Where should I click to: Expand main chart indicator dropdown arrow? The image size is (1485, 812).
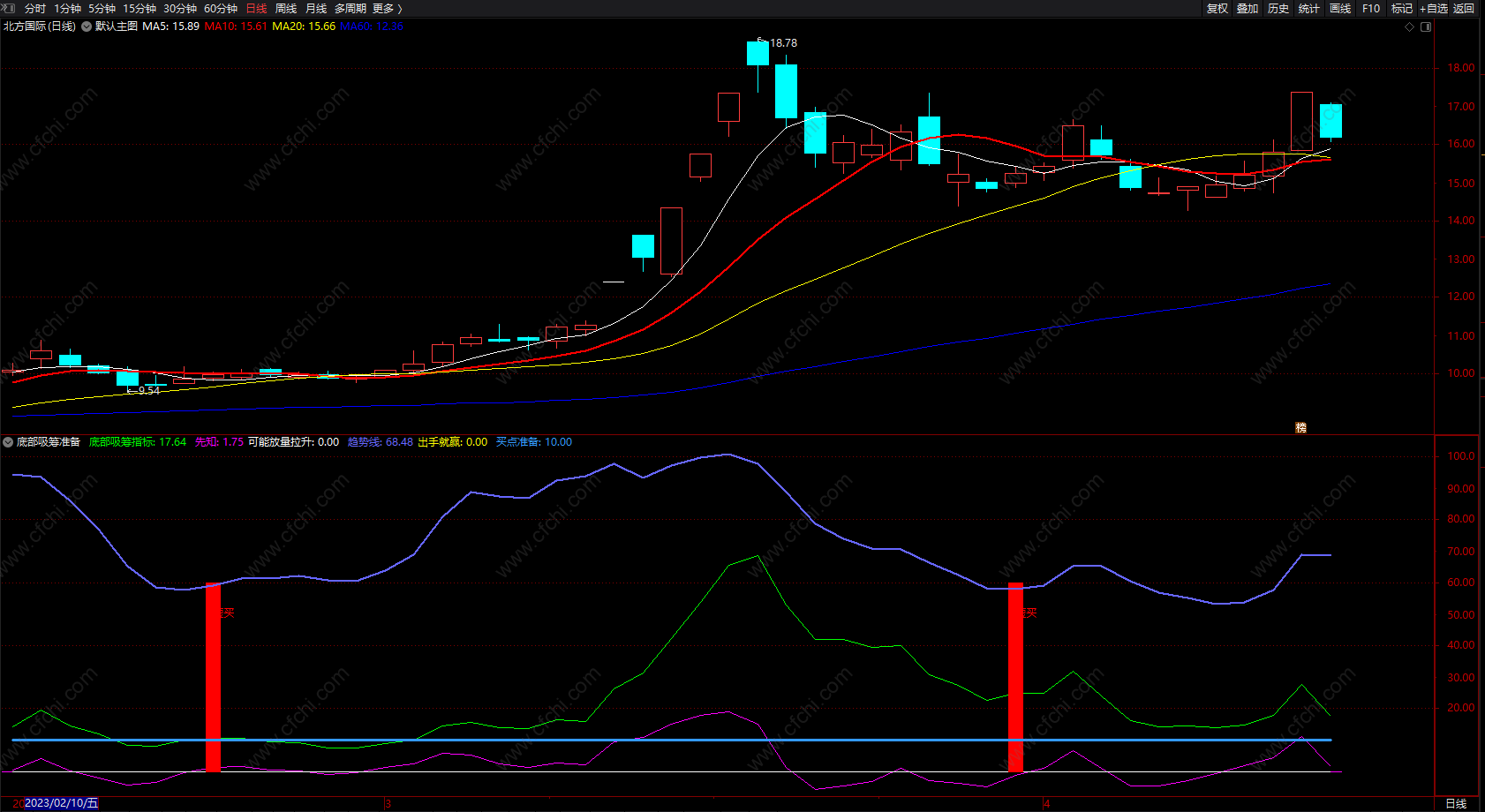pyautogui.click(x=87, y=26)
